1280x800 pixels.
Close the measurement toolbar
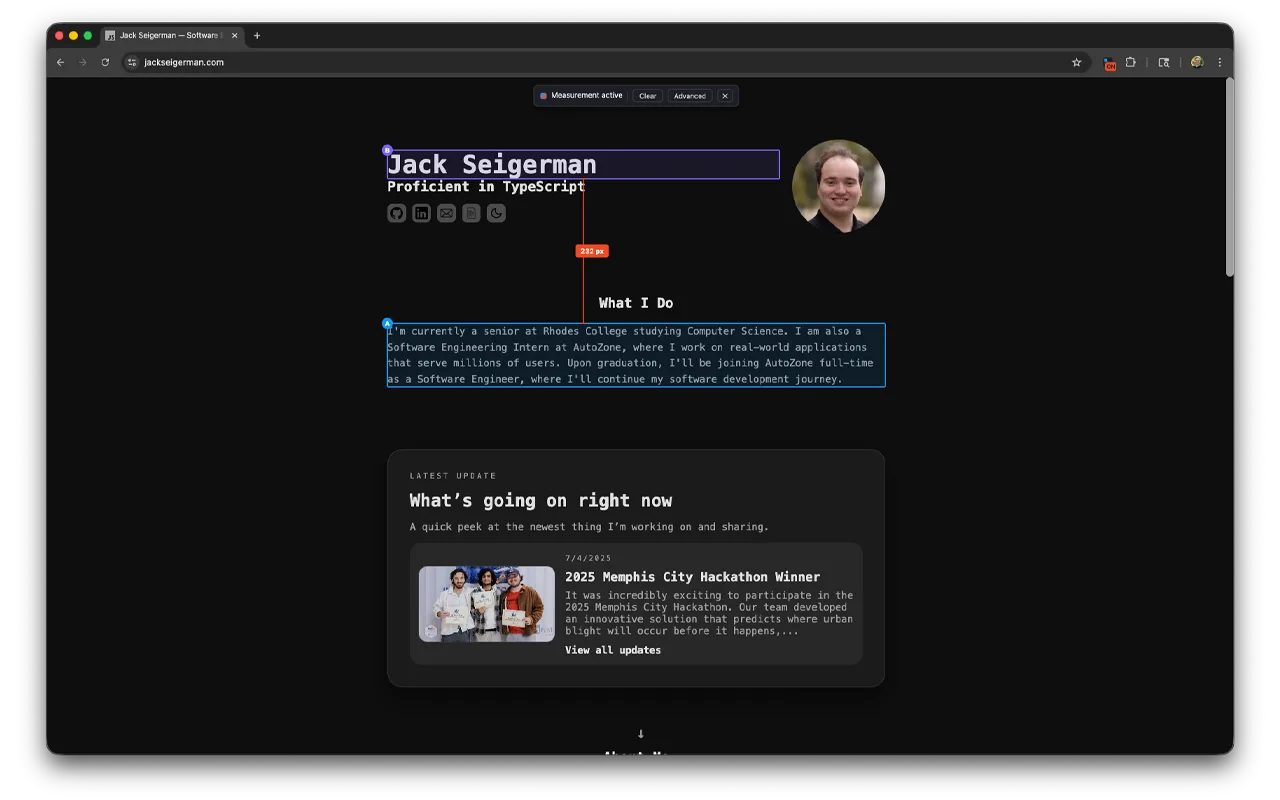[725, 96]
